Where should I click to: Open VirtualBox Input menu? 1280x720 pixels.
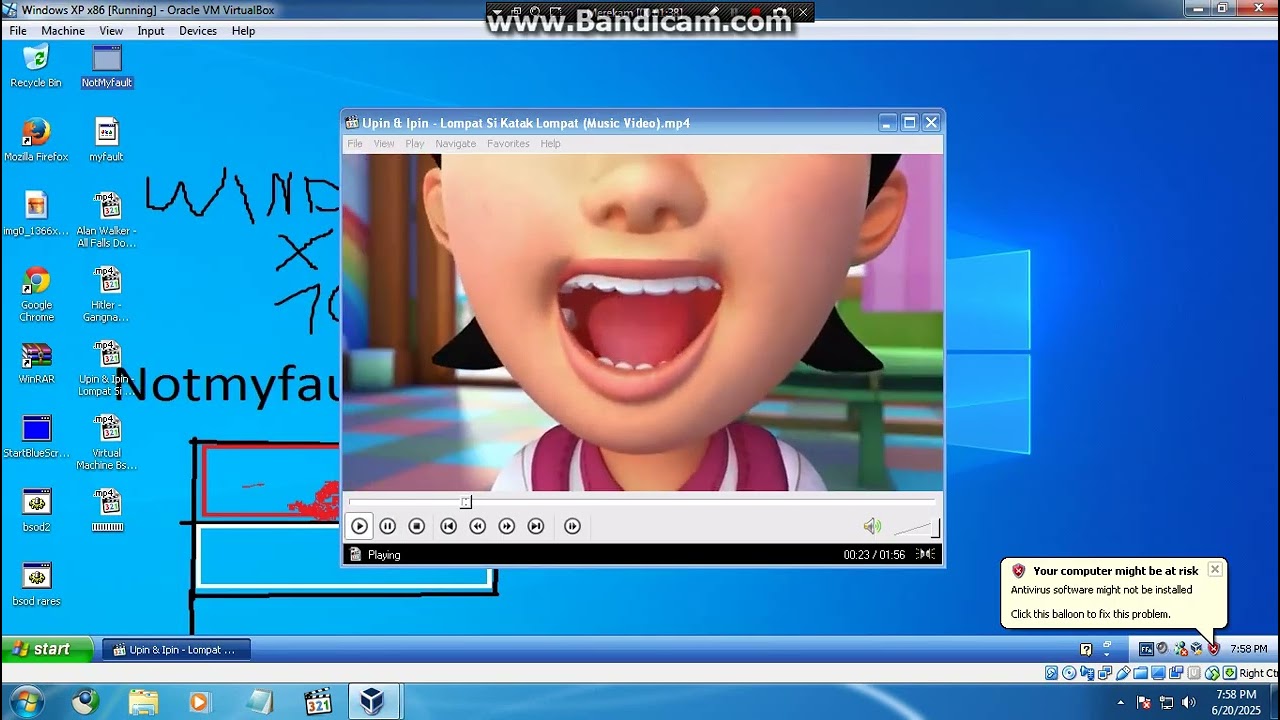click(151, 31)
